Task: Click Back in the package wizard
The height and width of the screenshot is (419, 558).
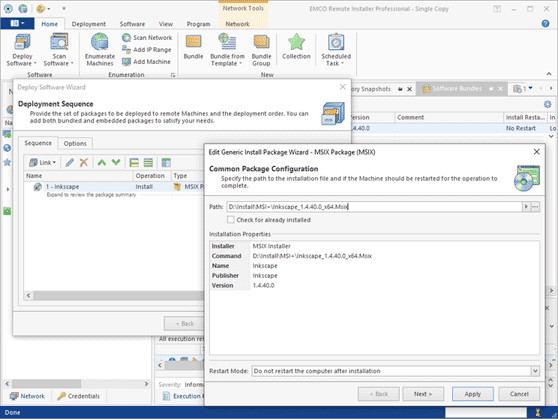Action: 379,394
